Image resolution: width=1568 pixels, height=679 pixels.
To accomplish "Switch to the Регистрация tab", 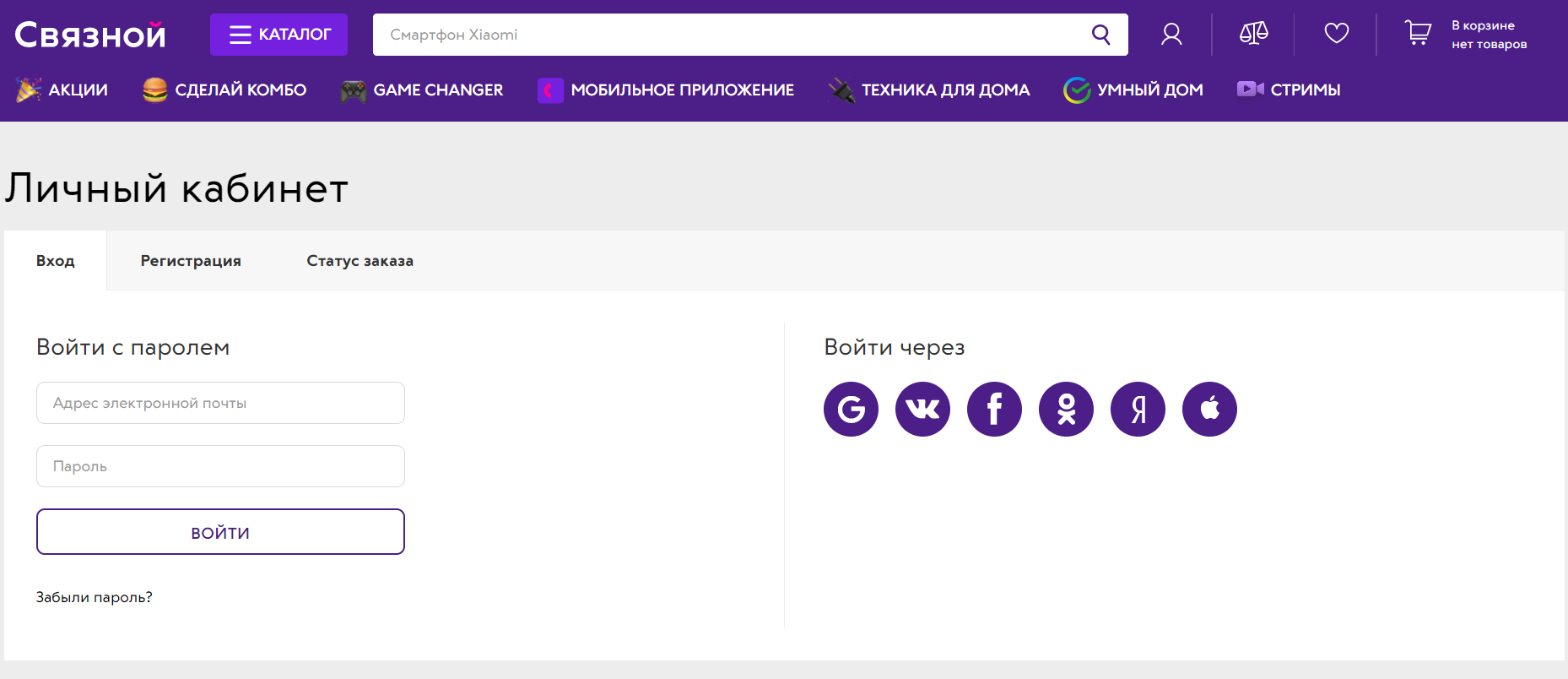I will click(x=191, y=261).
